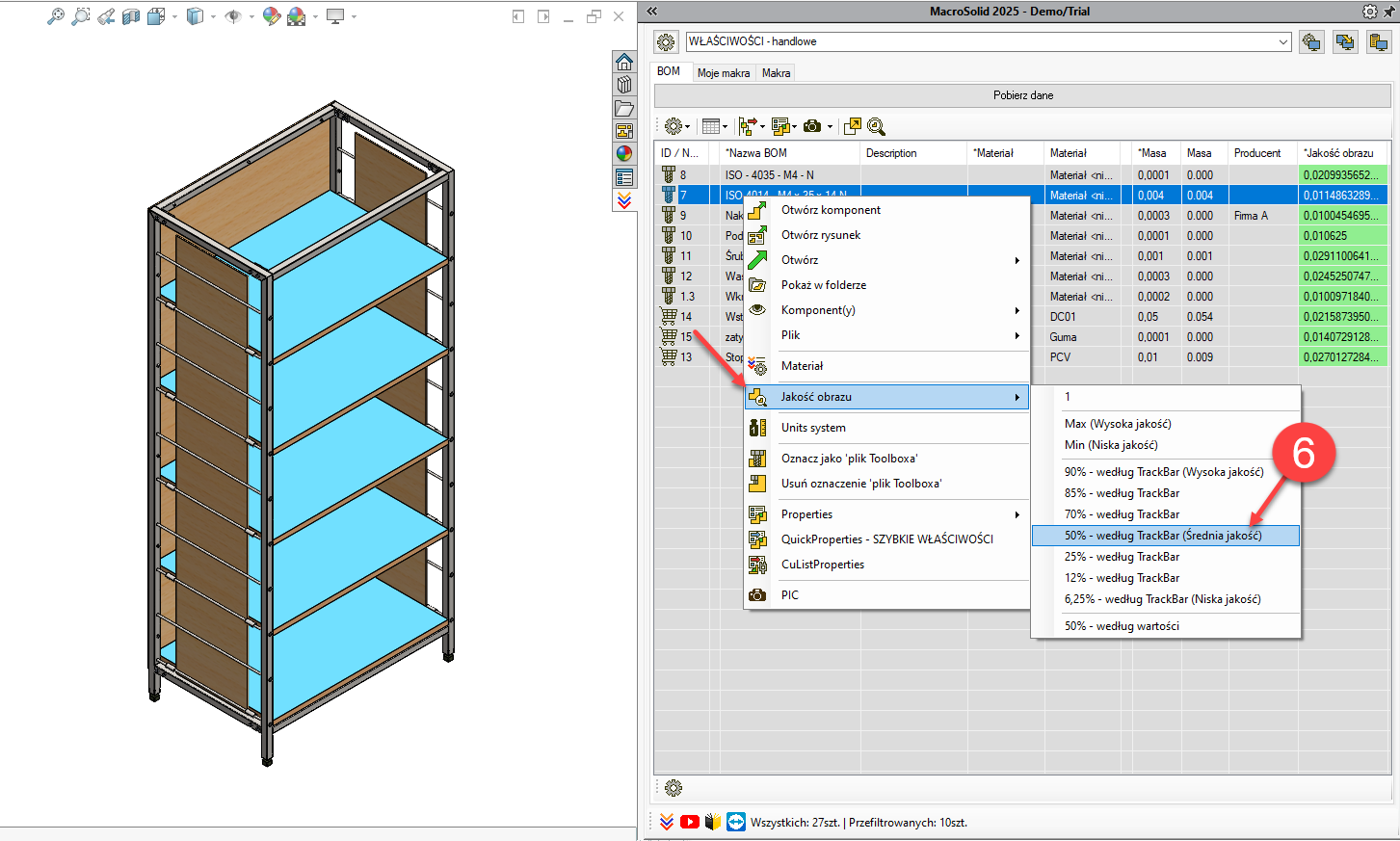This screenshot has width=1400, height=841.
Task: Click the Edit Appearance color ball icon
Action: pyautogui.click(x=272, y=16)
